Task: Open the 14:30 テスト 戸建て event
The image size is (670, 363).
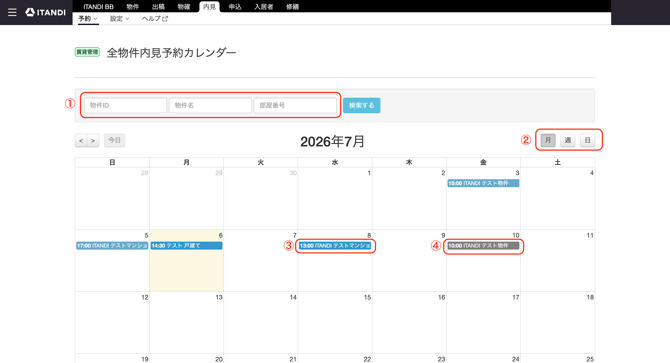Action: [186, 246]
